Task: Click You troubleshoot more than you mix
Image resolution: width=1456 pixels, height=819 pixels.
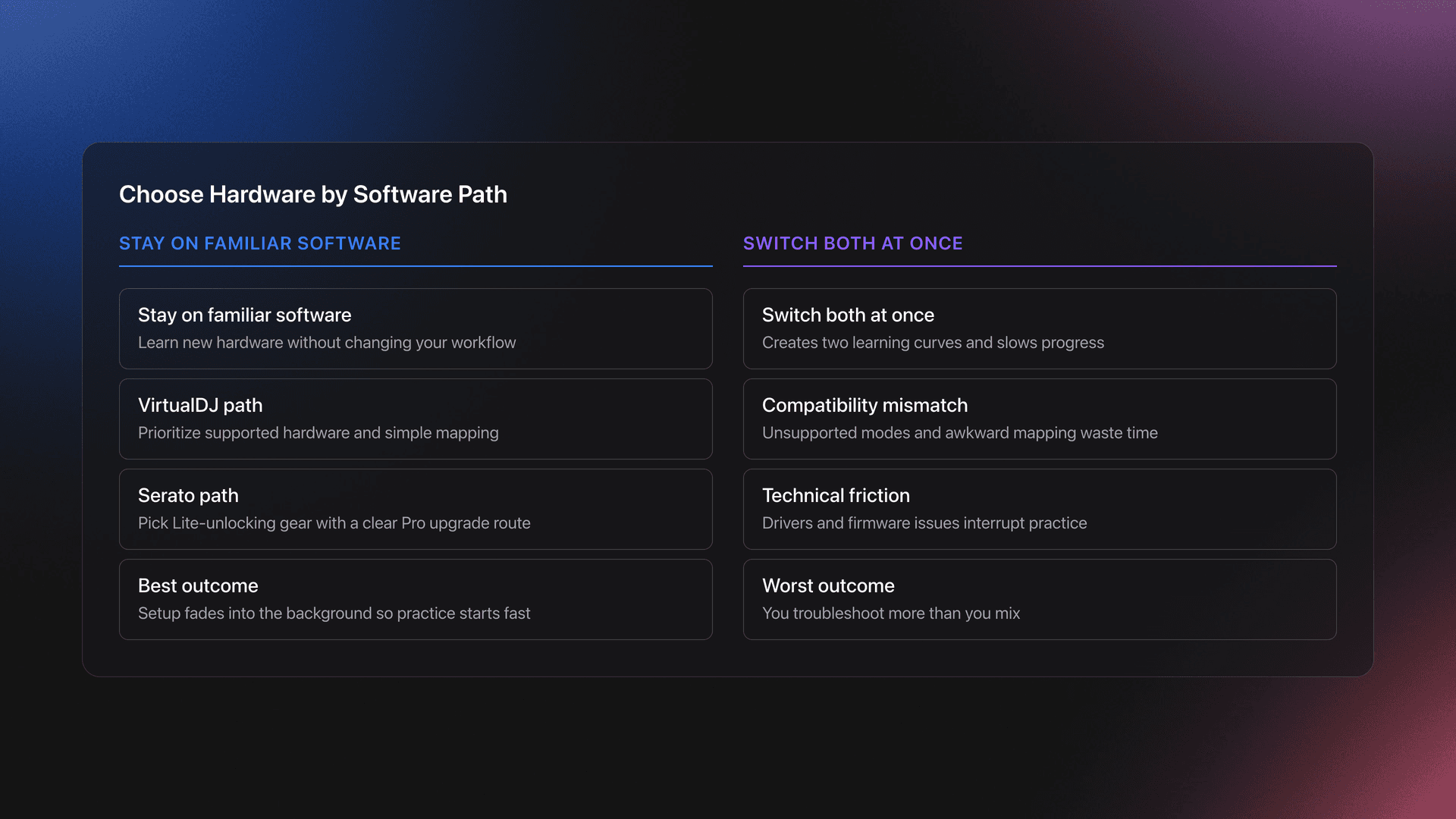Action: point(890,613)
